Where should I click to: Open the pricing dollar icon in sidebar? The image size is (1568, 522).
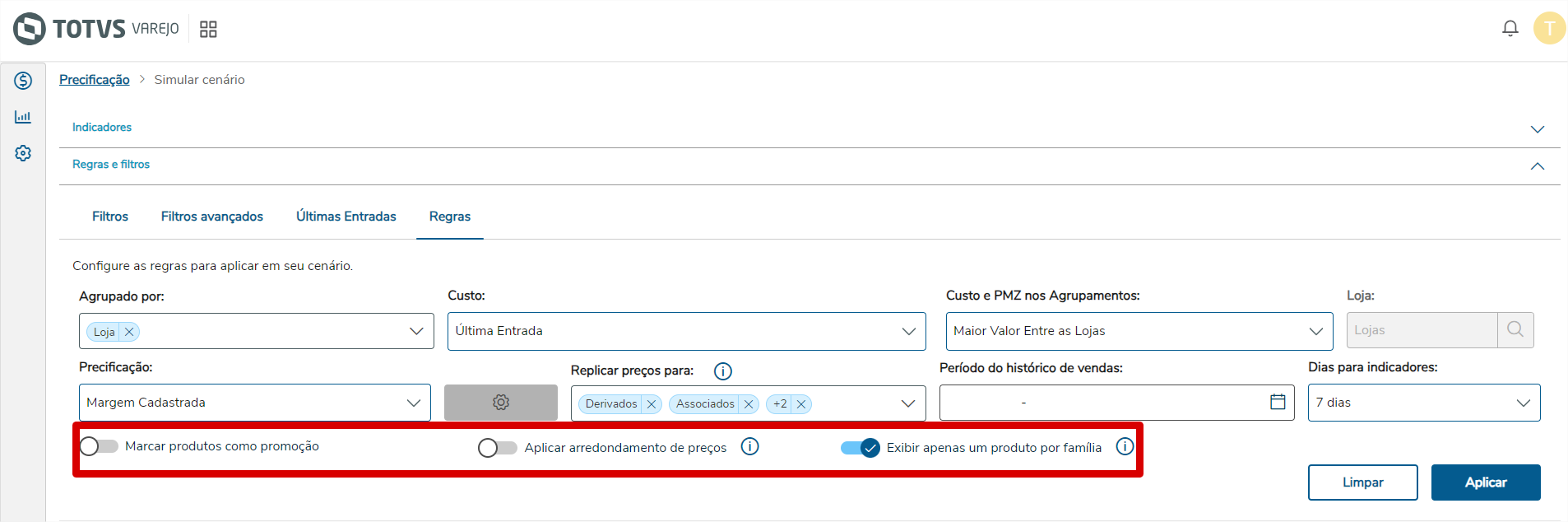(23, 81)
